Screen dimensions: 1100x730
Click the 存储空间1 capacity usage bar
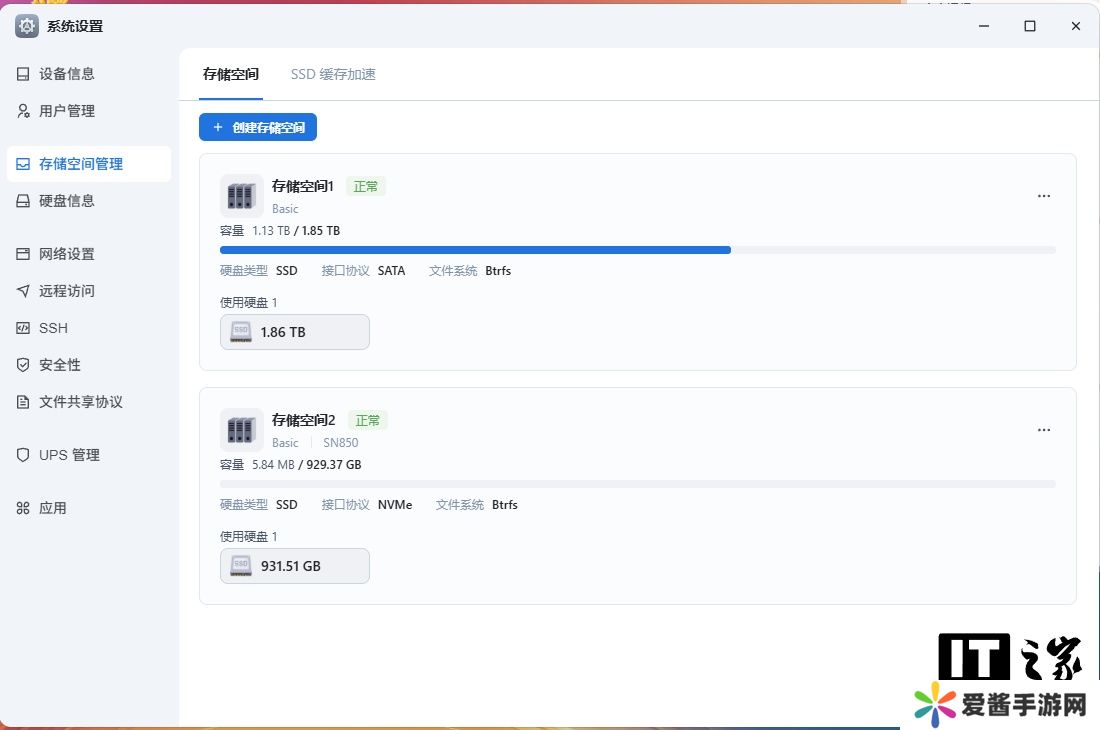pos(637,250)
